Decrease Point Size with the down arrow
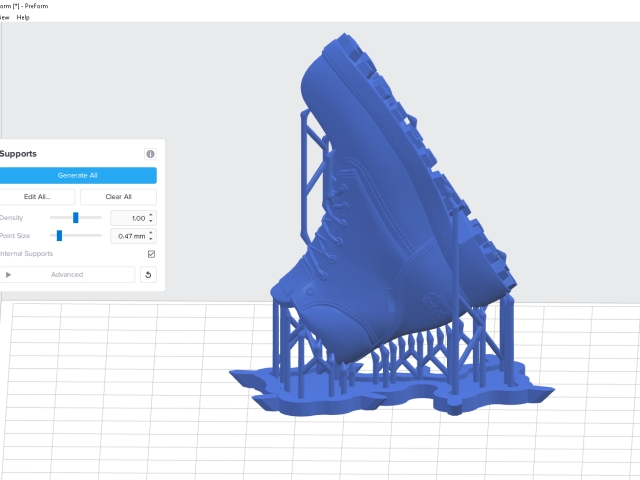 (x=151, y=238)
